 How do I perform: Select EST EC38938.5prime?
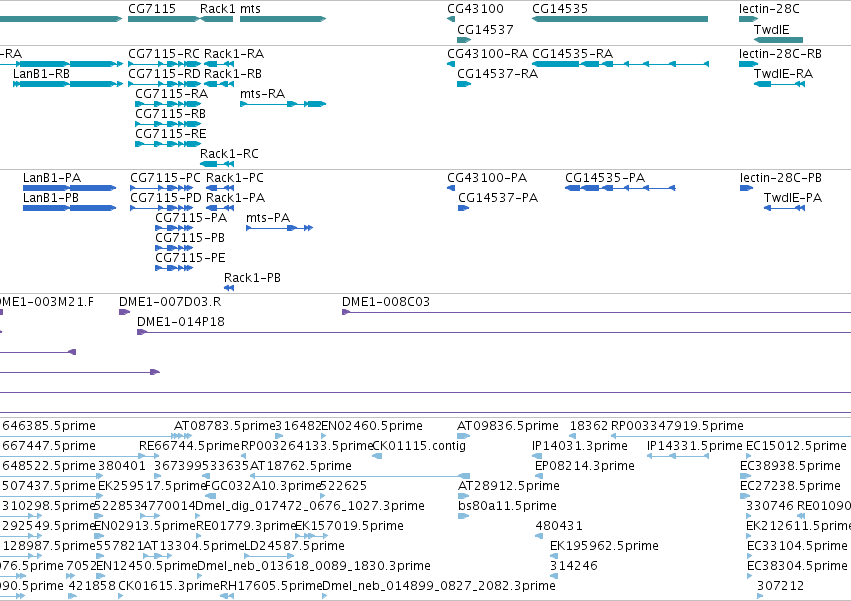(x=790, y=466)
